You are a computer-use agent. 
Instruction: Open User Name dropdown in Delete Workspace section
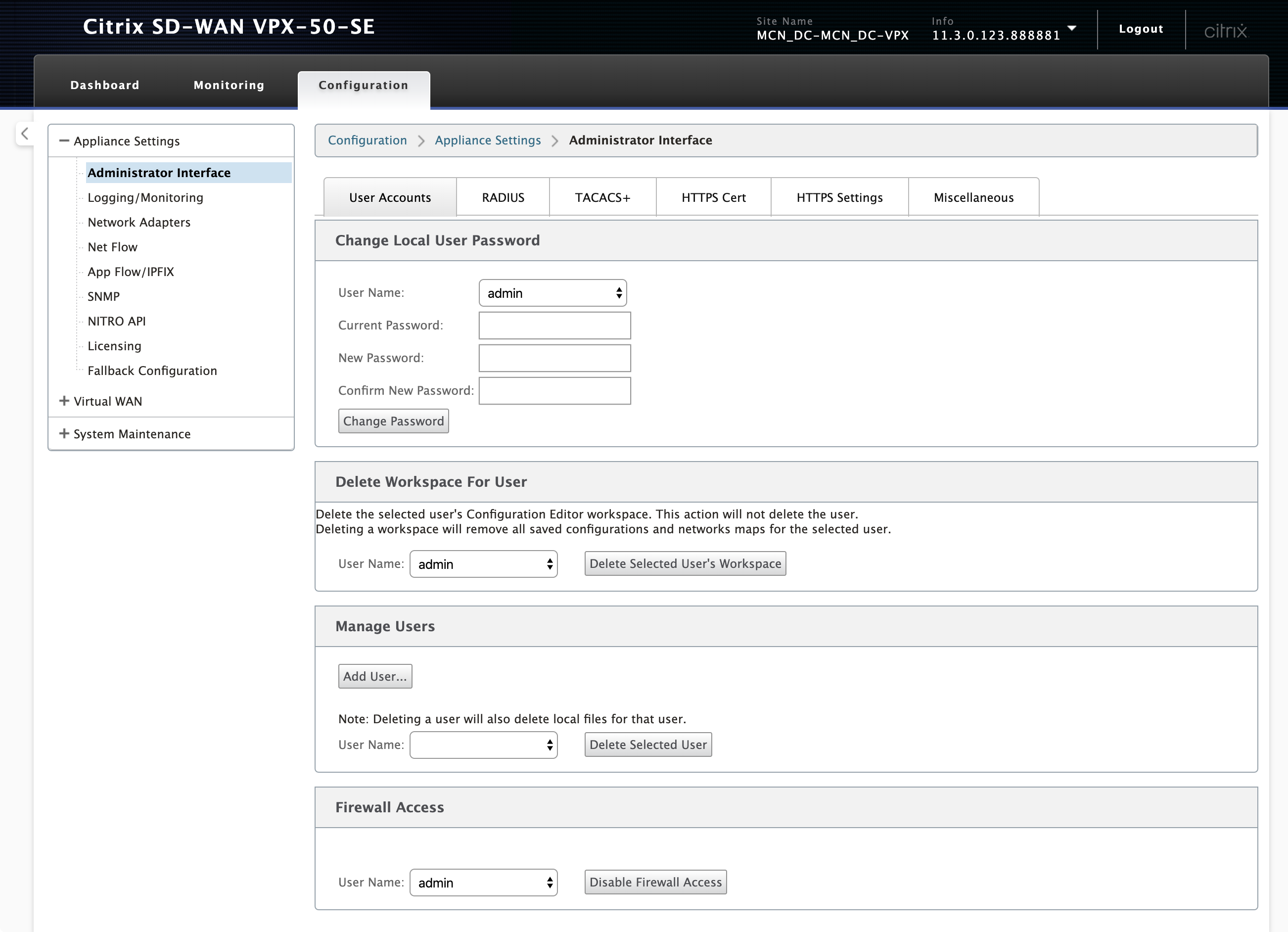[x=483, y=564]
